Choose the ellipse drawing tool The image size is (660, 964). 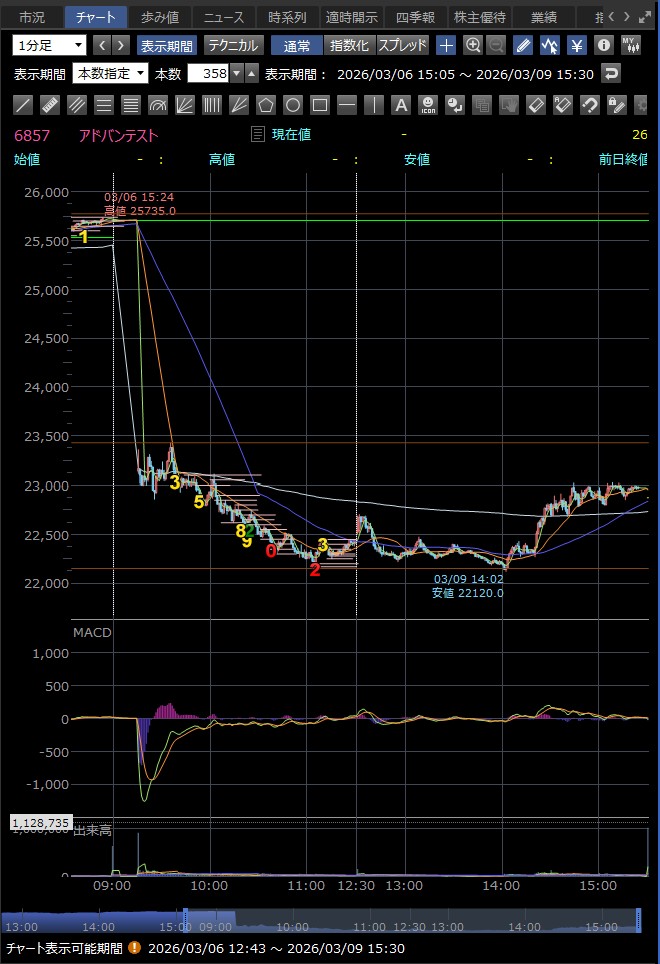[292, 105]
